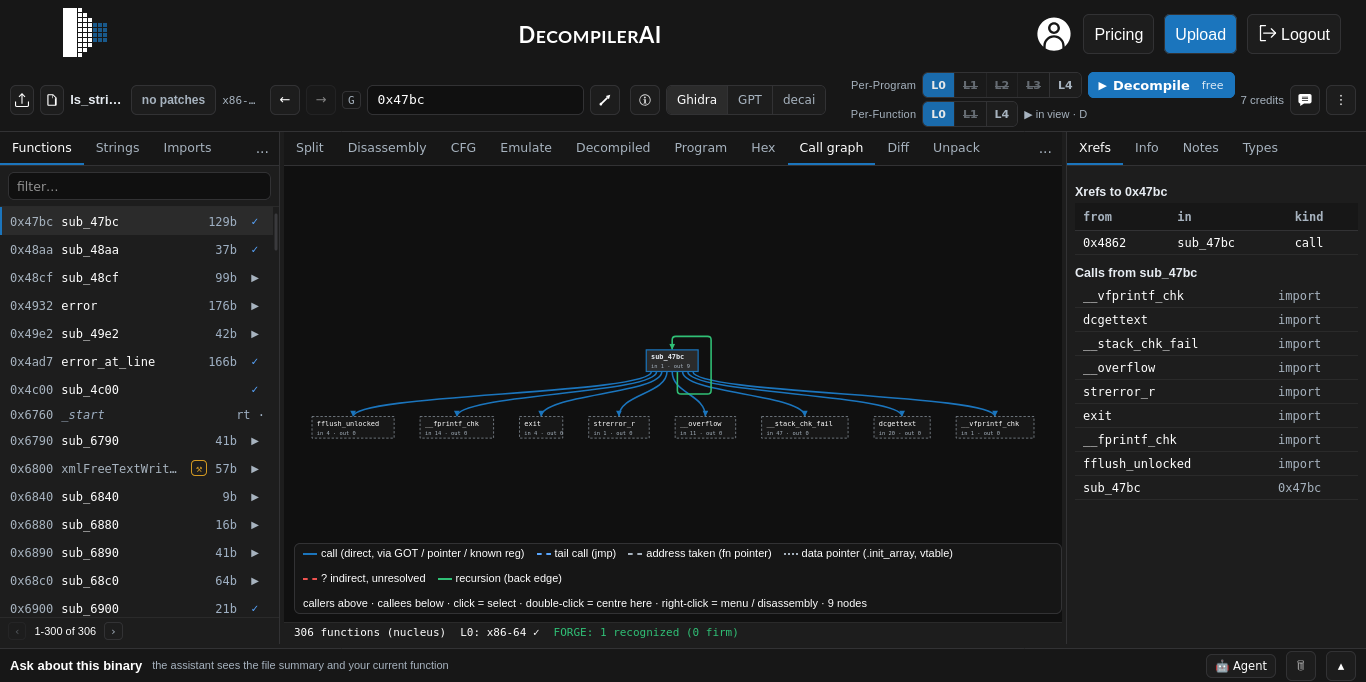Click the play icon on sub_49e2 row
Viewport: 1366px width, 682px height.
(255, 334)
